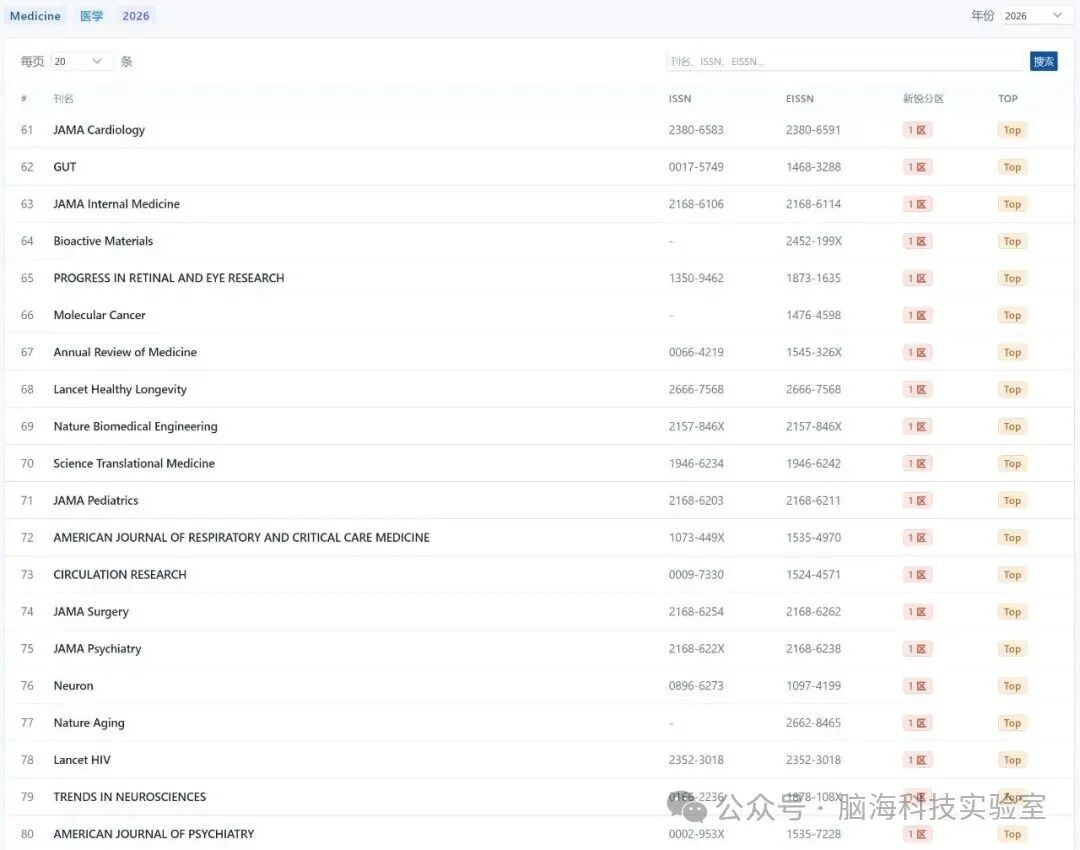Click the 1区 badge for Molecular Cancer
The width and height of the screenshot is (1080, 850).
(917, 315)
